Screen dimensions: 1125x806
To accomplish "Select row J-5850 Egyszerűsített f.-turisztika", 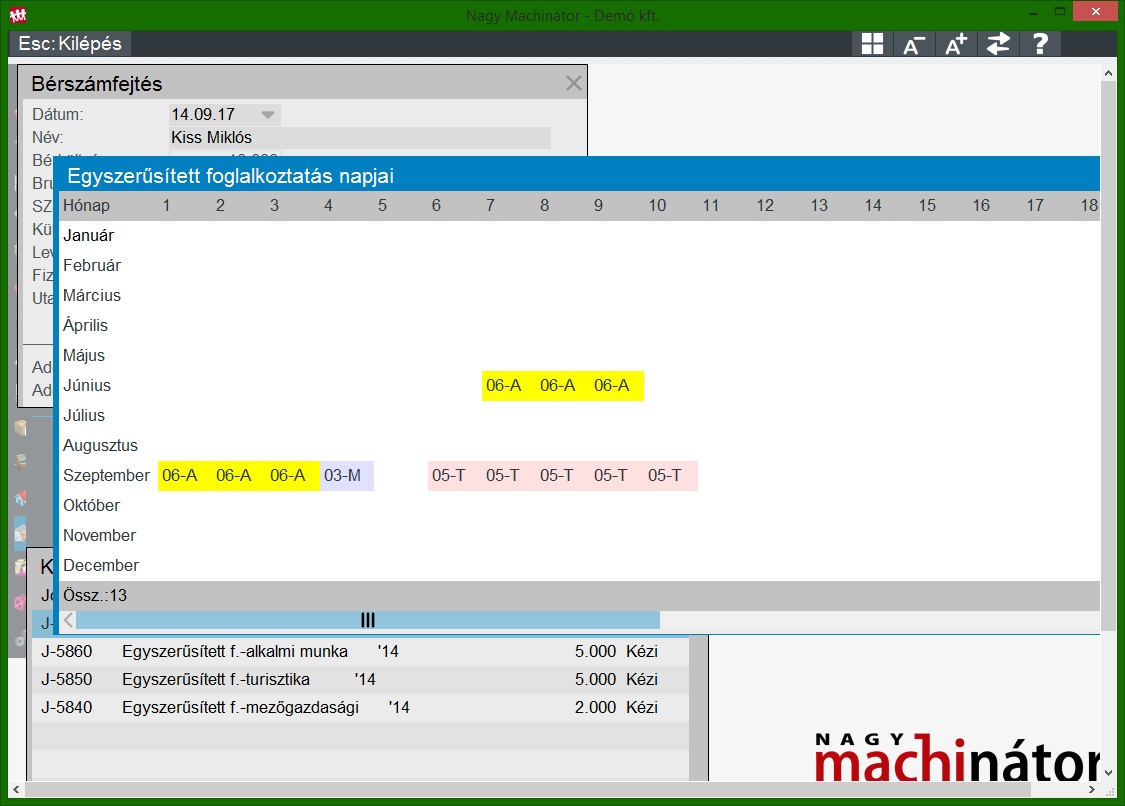I will click(360, 680).
